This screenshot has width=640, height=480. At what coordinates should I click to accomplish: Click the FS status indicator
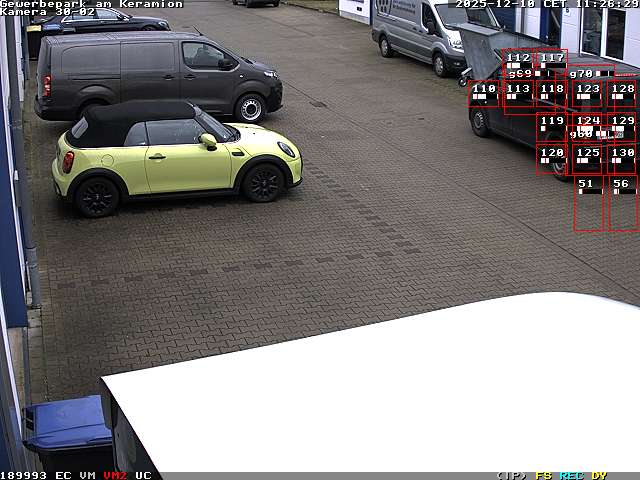tap(543, 475)
